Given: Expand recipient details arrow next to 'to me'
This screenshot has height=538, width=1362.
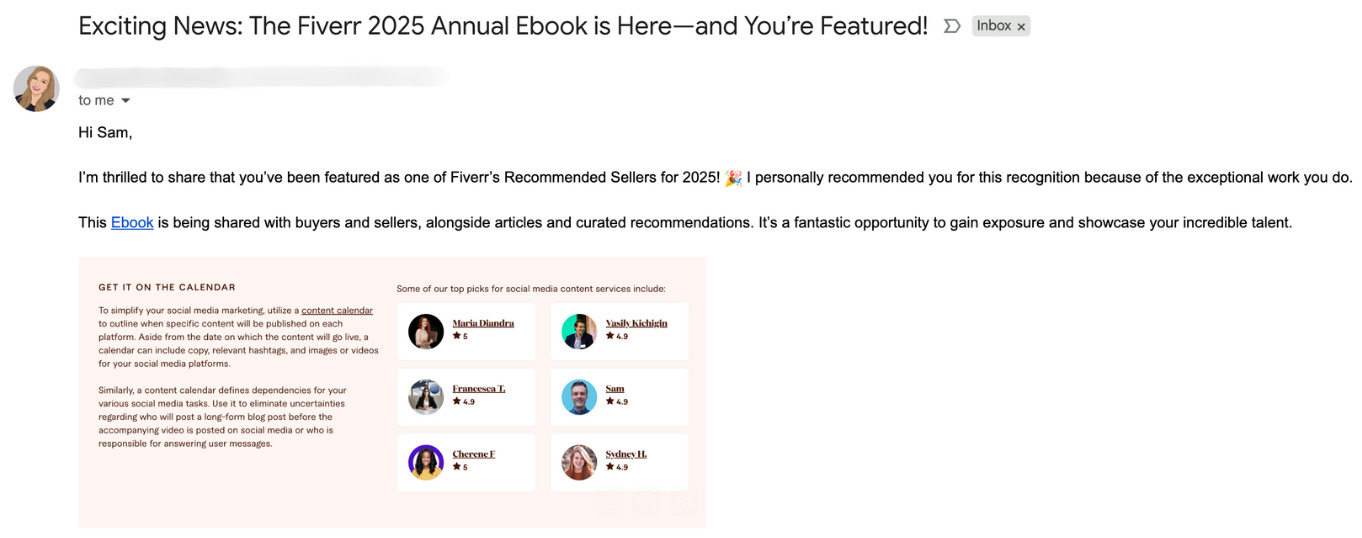Looking at the screenshot, I should tap(126, 101).
